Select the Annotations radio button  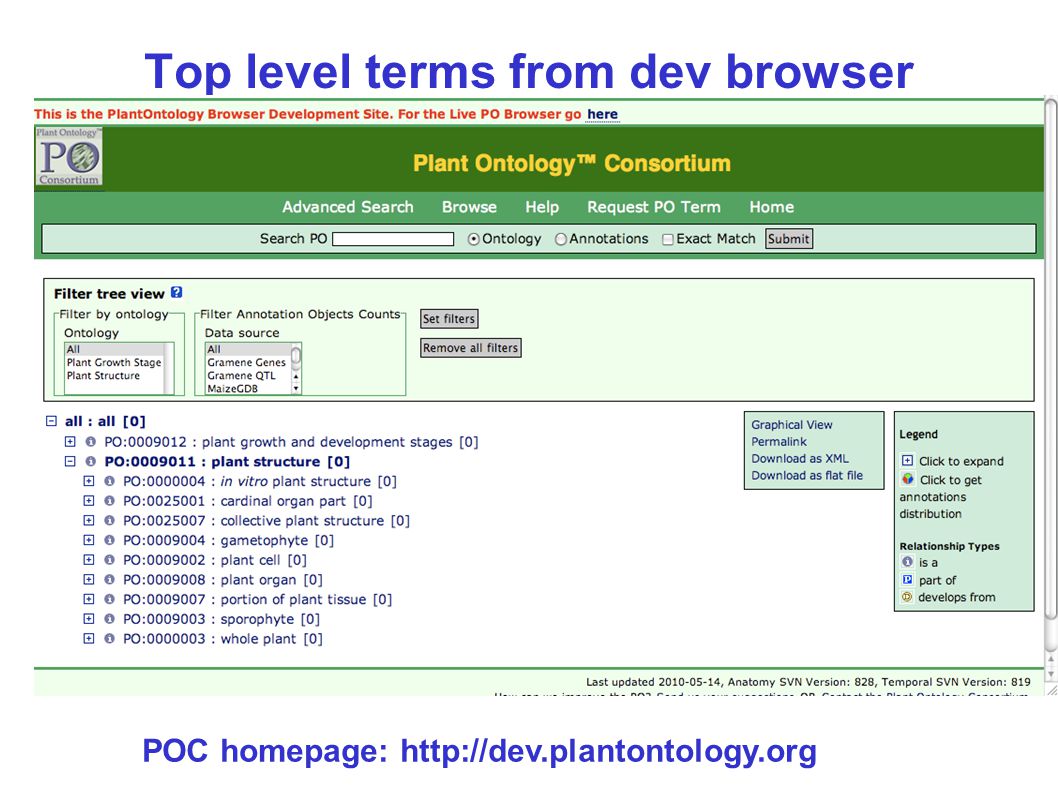coord(561,239)
